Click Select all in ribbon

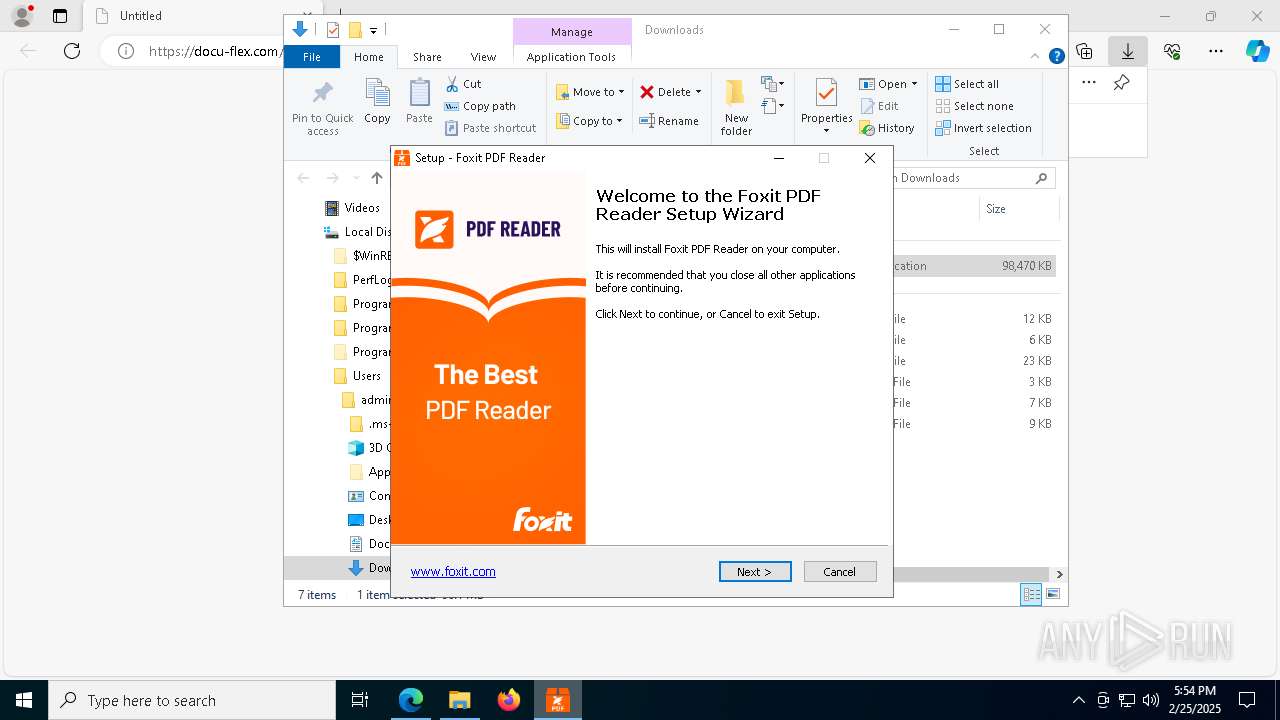[967, 84]
